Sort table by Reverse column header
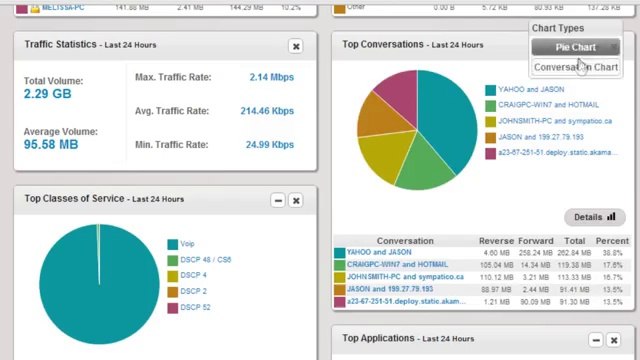 (x=496, y=241)
